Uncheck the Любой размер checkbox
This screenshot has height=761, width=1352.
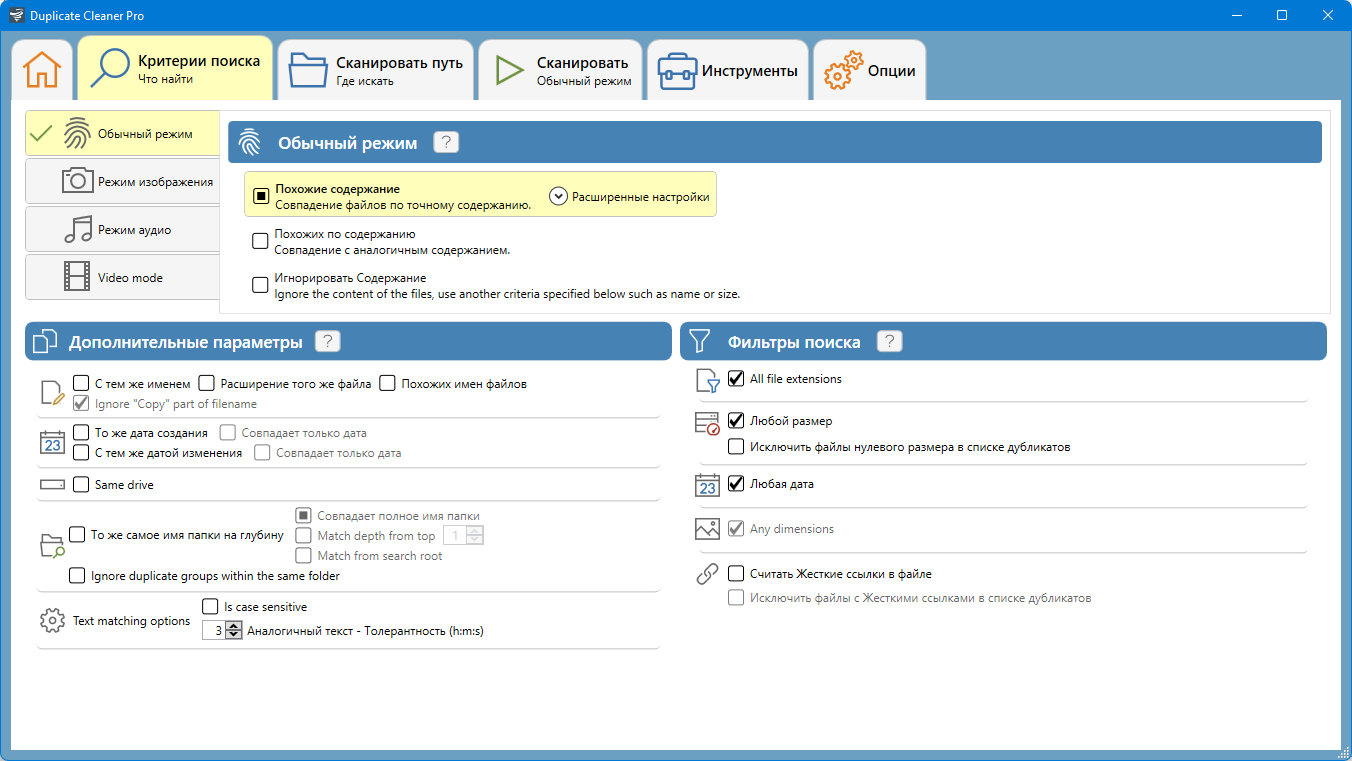(x=736, y=421)
